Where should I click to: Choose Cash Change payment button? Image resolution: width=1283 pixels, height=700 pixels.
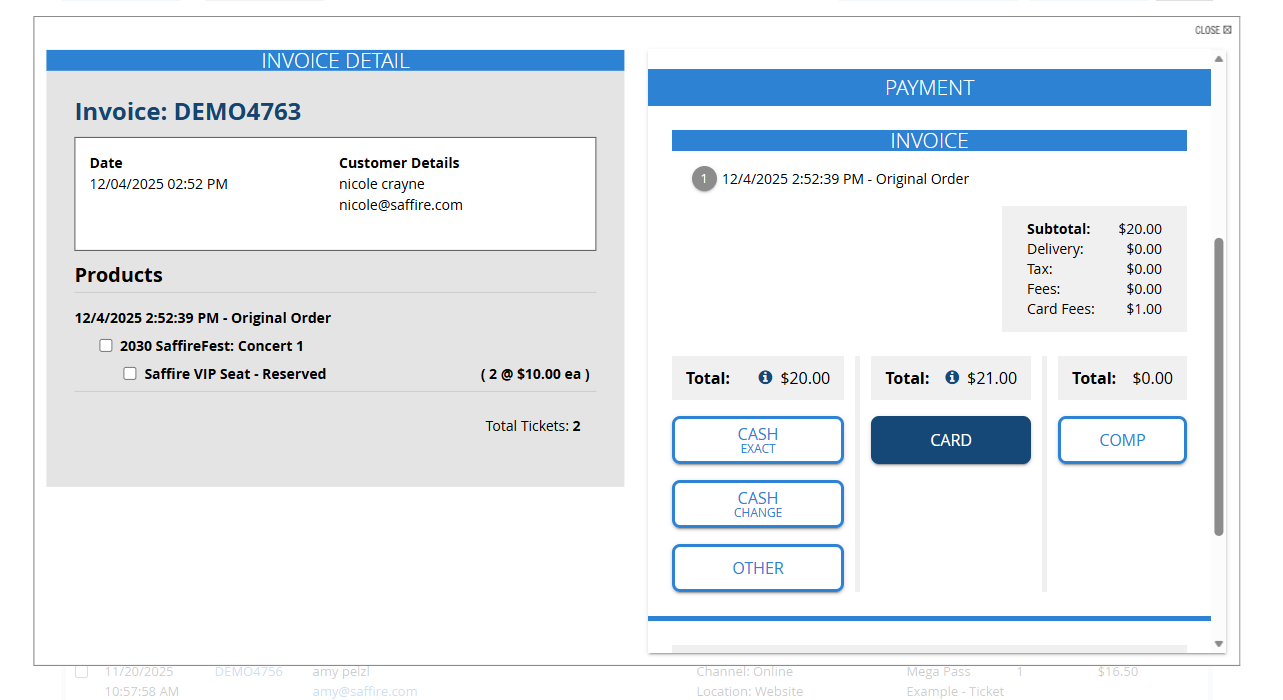(758, 504)
